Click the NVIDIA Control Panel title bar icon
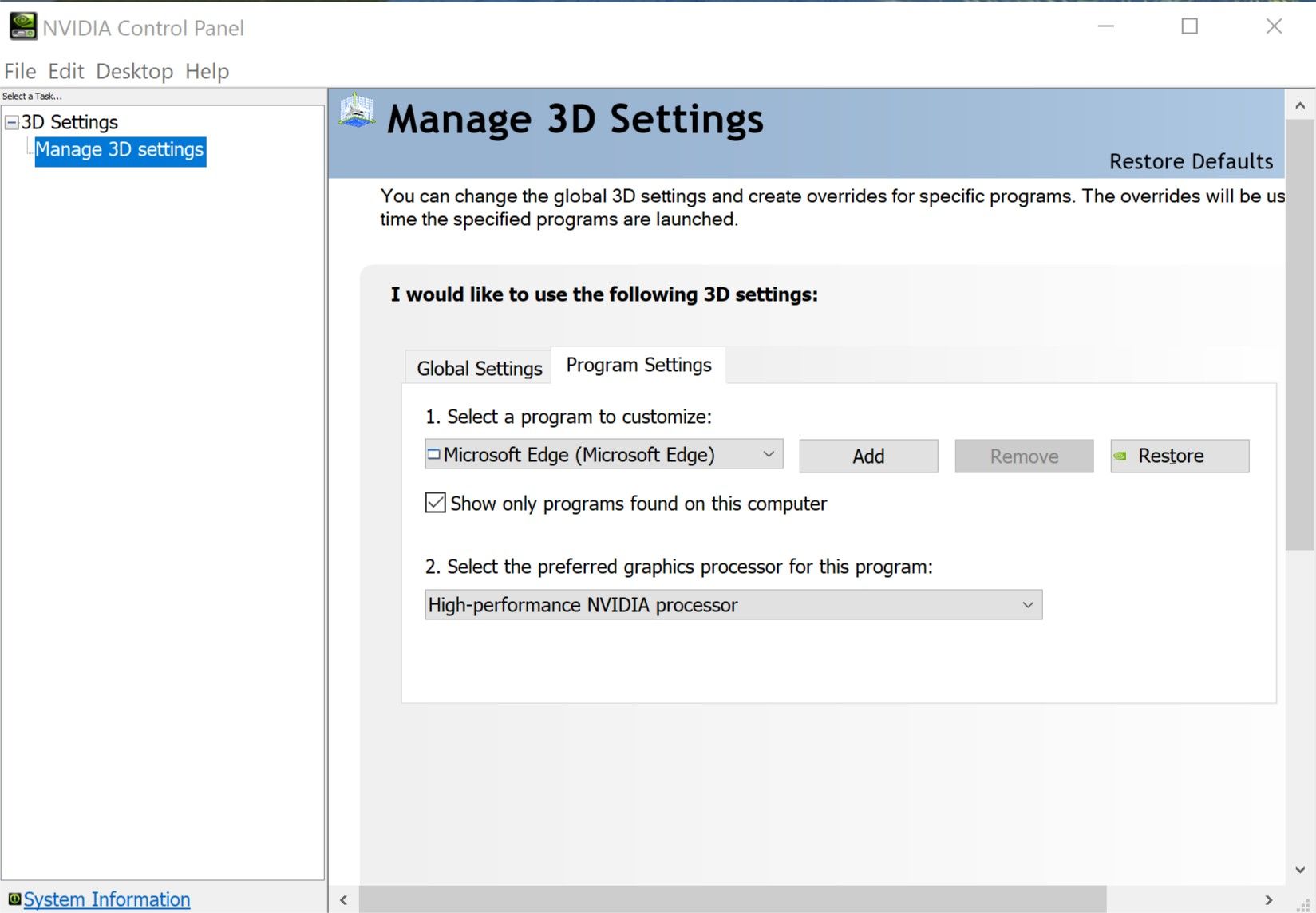The height and width of the screenshot is (913, 1316). coord(23,26)
